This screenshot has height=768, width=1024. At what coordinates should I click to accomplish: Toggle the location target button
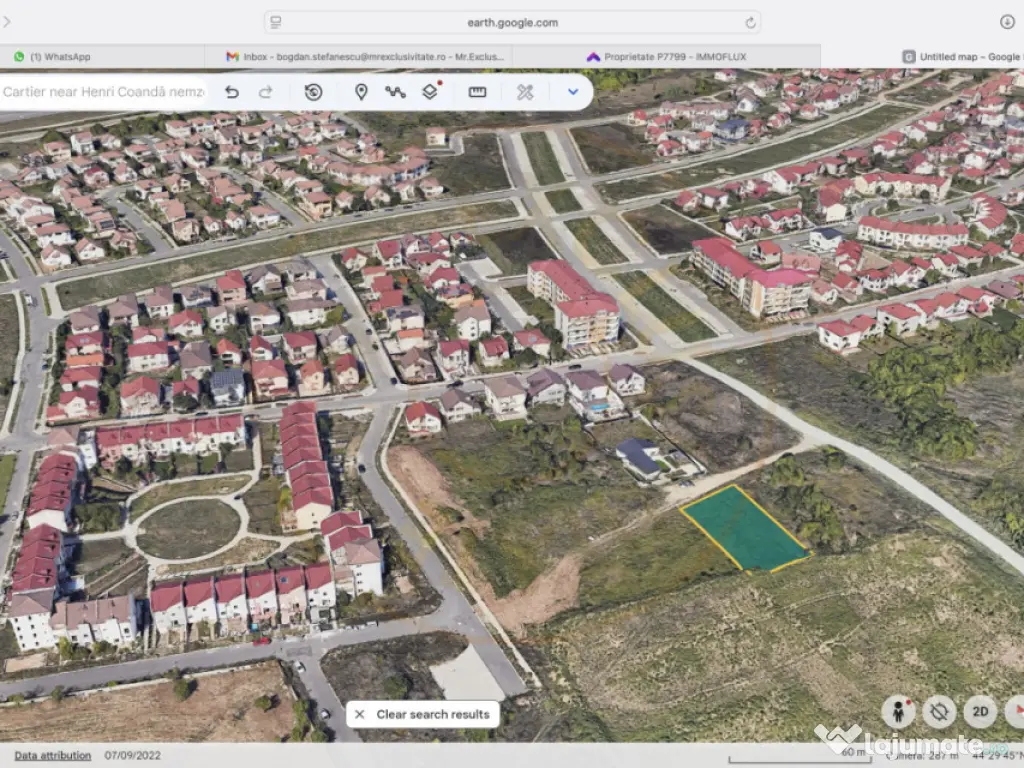tap(939, 711)
